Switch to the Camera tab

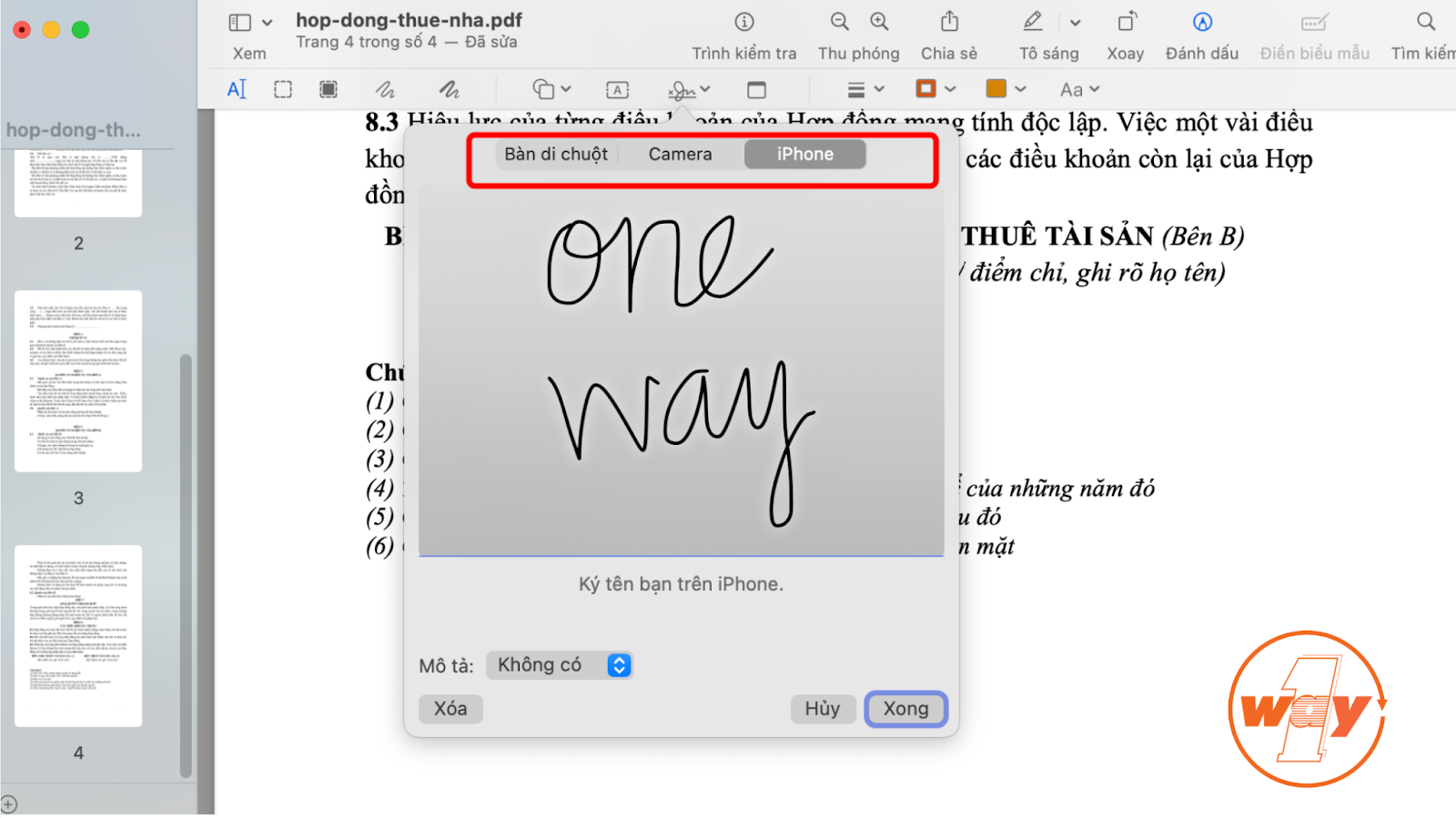pyautogui.click(x=680, y=154)
